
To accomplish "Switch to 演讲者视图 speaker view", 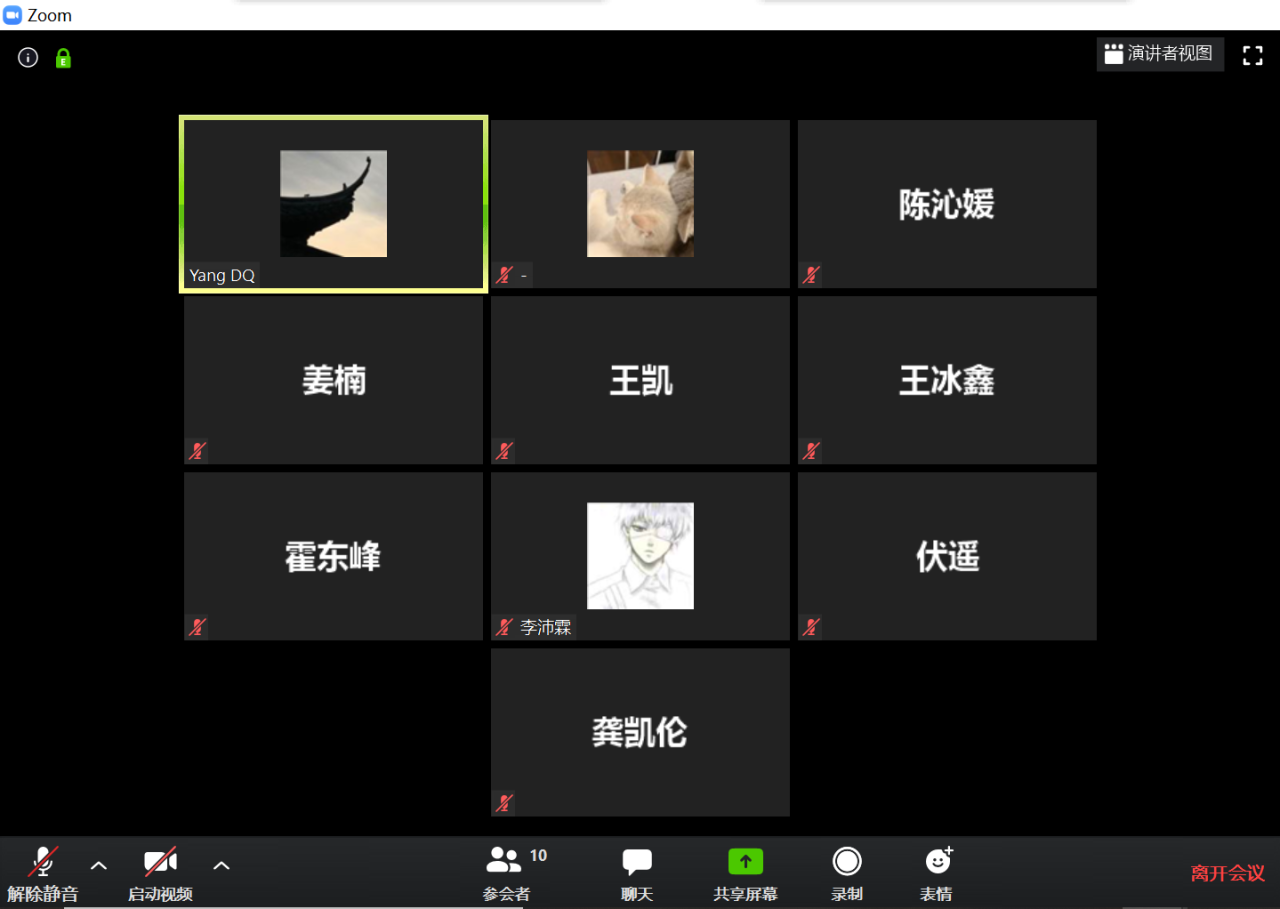I will point(1159,54).
